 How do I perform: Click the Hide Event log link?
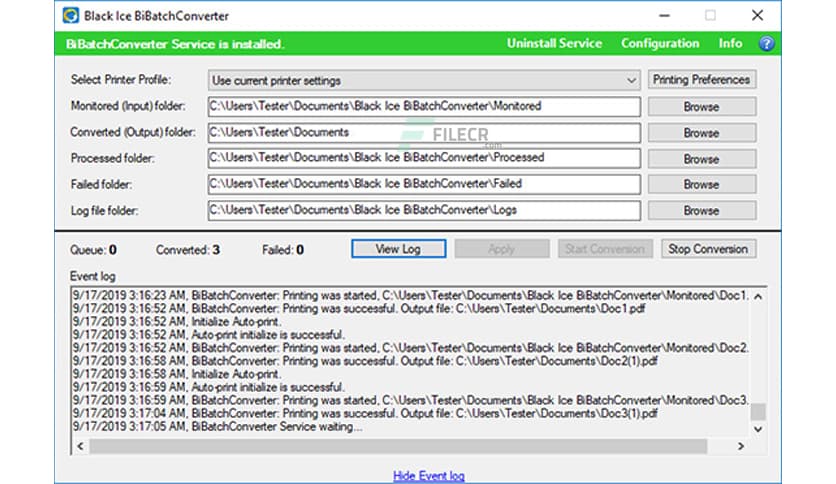(429, 475)
